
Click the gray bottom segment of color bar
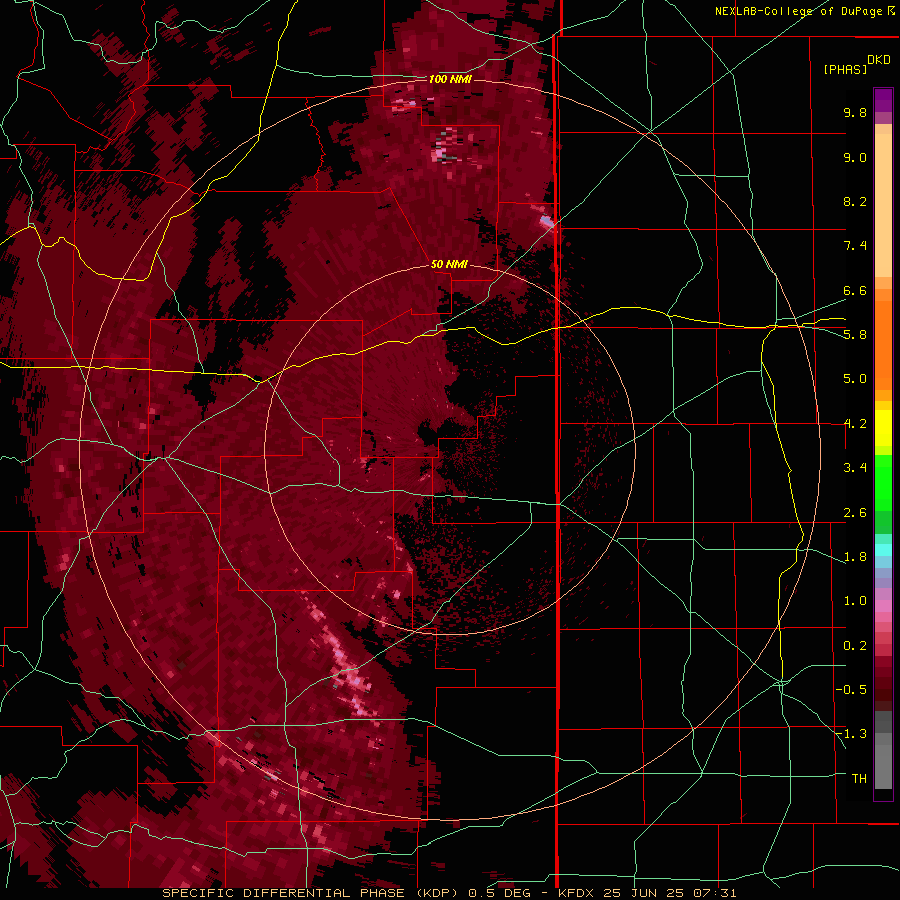click(883, 760)
